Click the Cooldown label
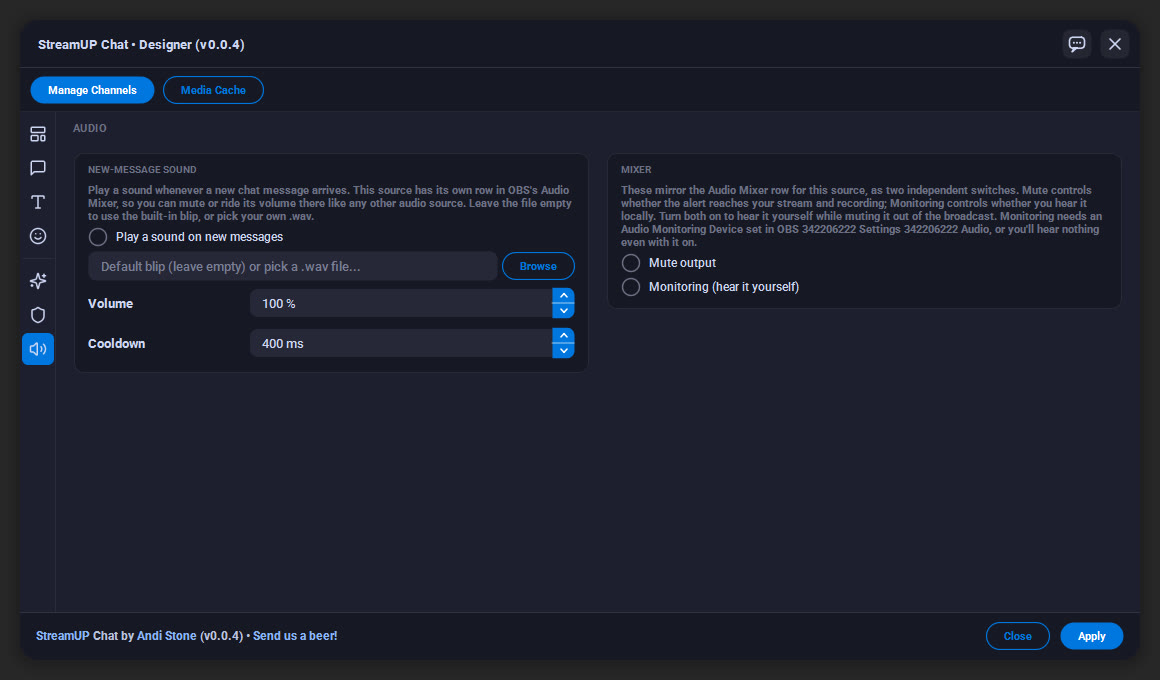Screen dimensions: 1160x680 coord(116,343)
